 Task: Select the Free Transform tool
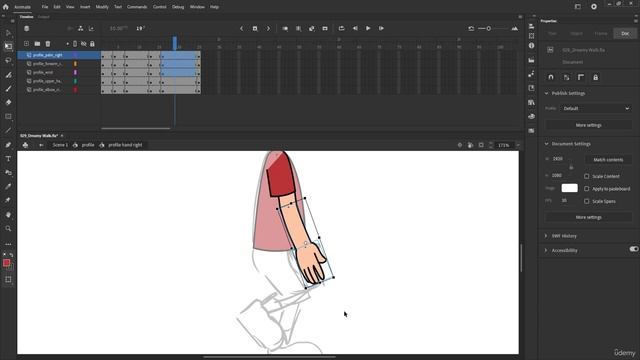8,47
